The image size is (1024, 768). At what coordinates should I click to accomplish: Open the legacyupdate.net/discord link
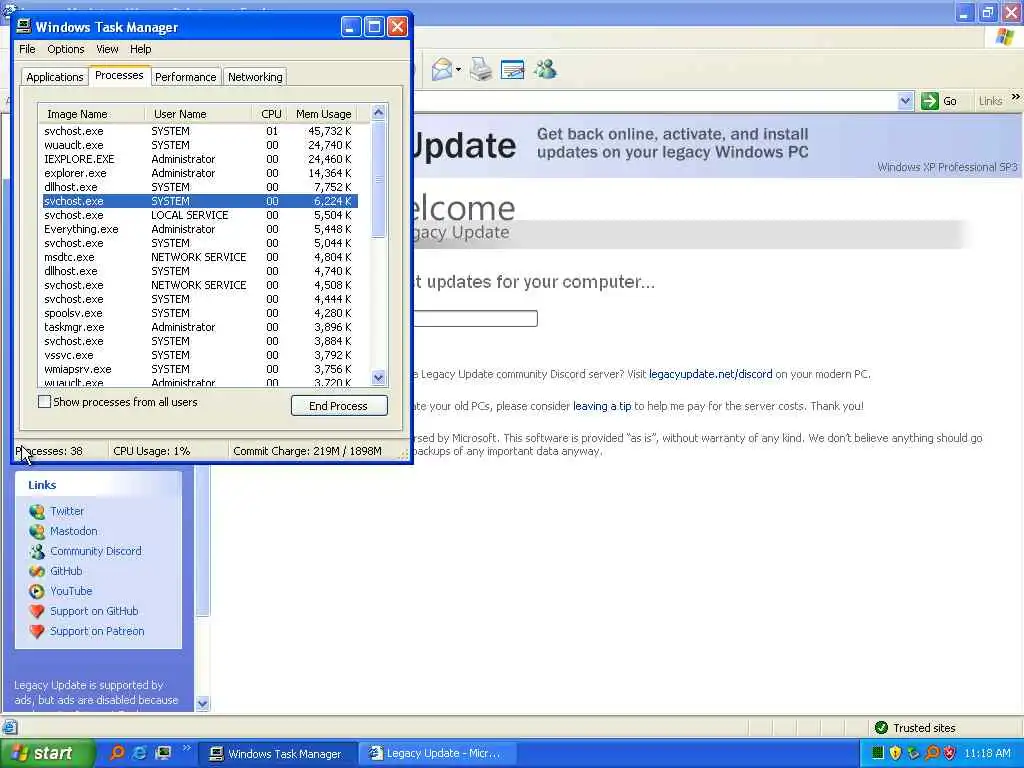pyautogui.click(x=711, y=374)
